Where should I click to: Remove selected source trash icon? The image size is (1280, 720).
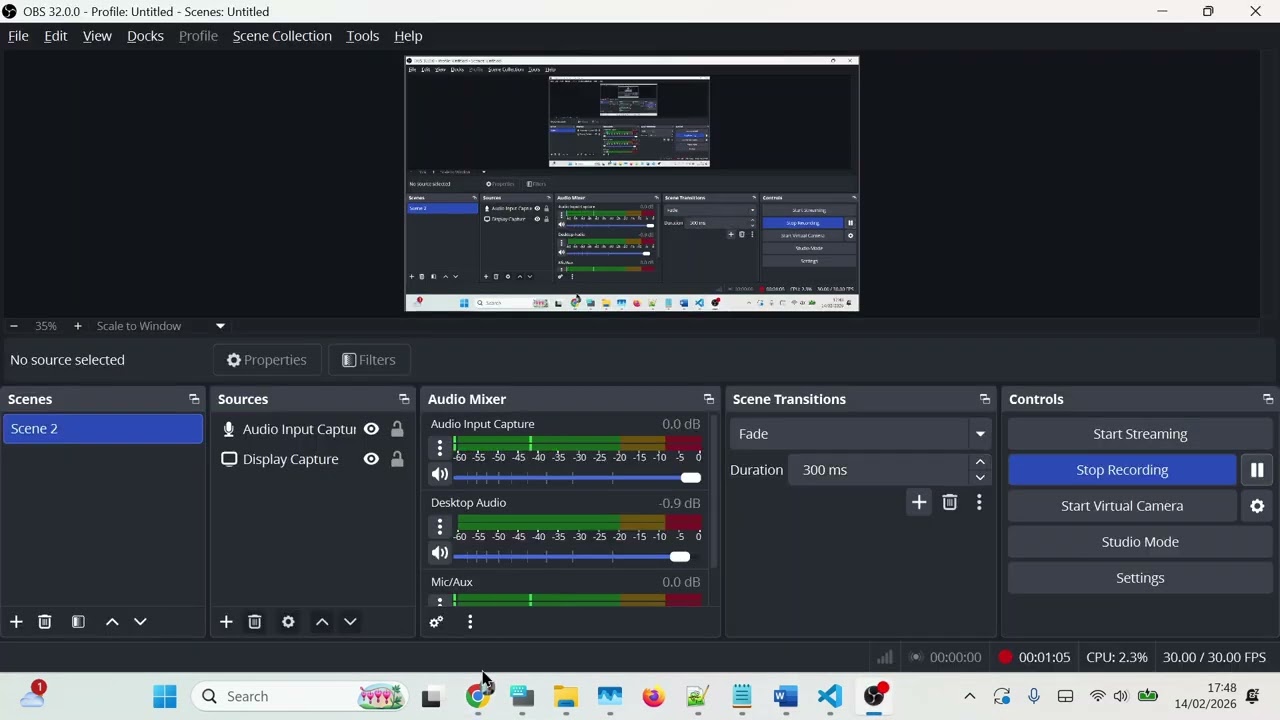tap(255, 622)
